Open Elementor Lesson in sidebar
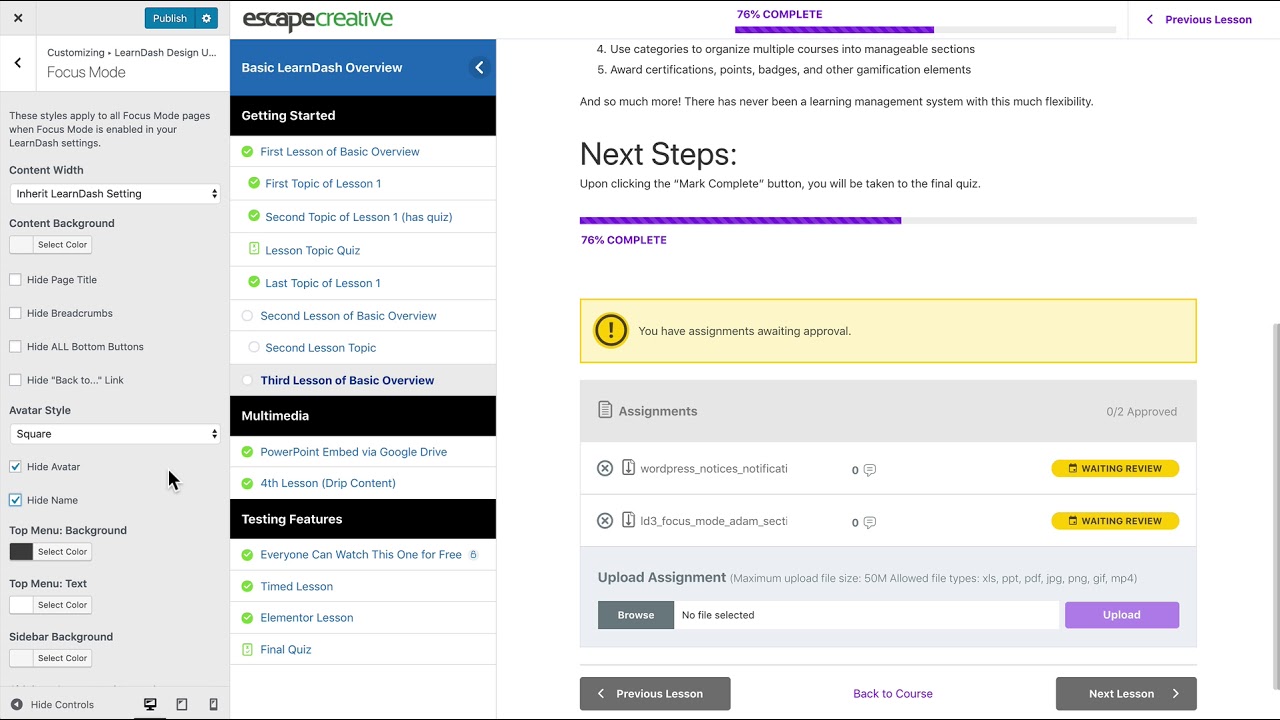 click(x=307, y=618)
